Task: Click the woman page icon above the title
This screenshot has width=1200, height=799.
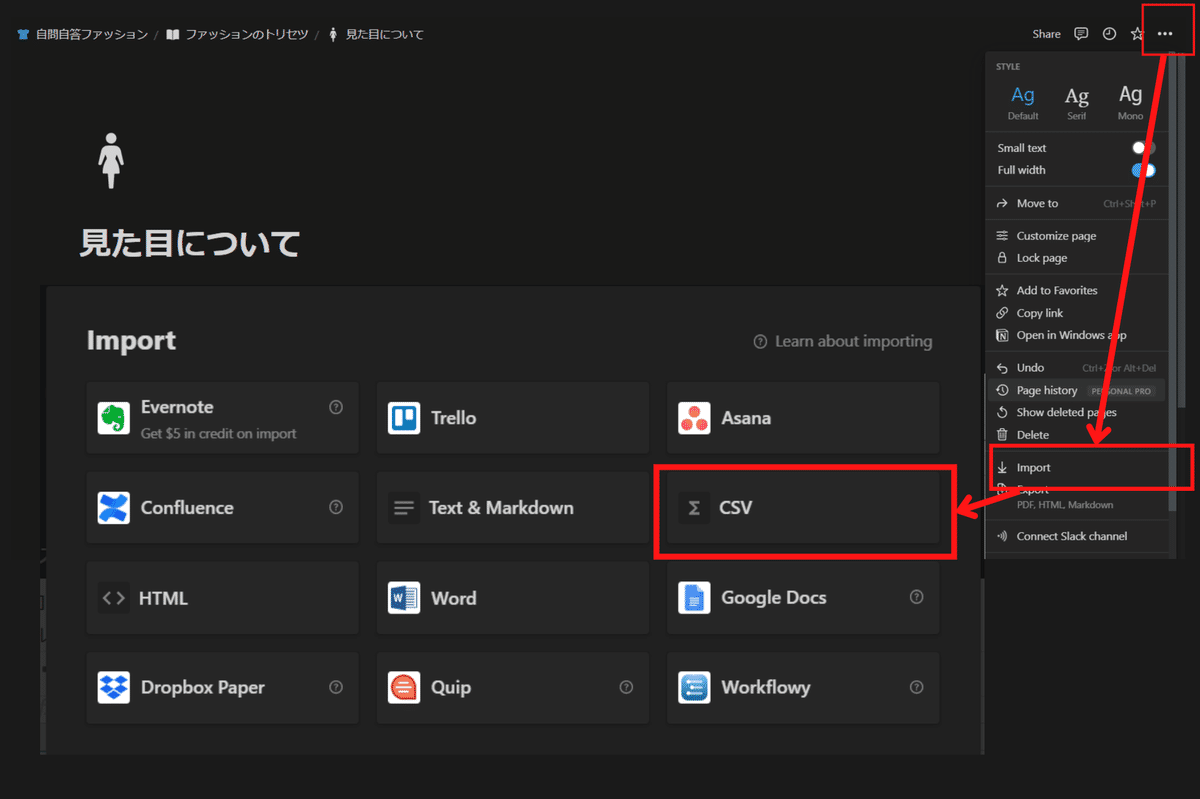Action: pos(109,160)
